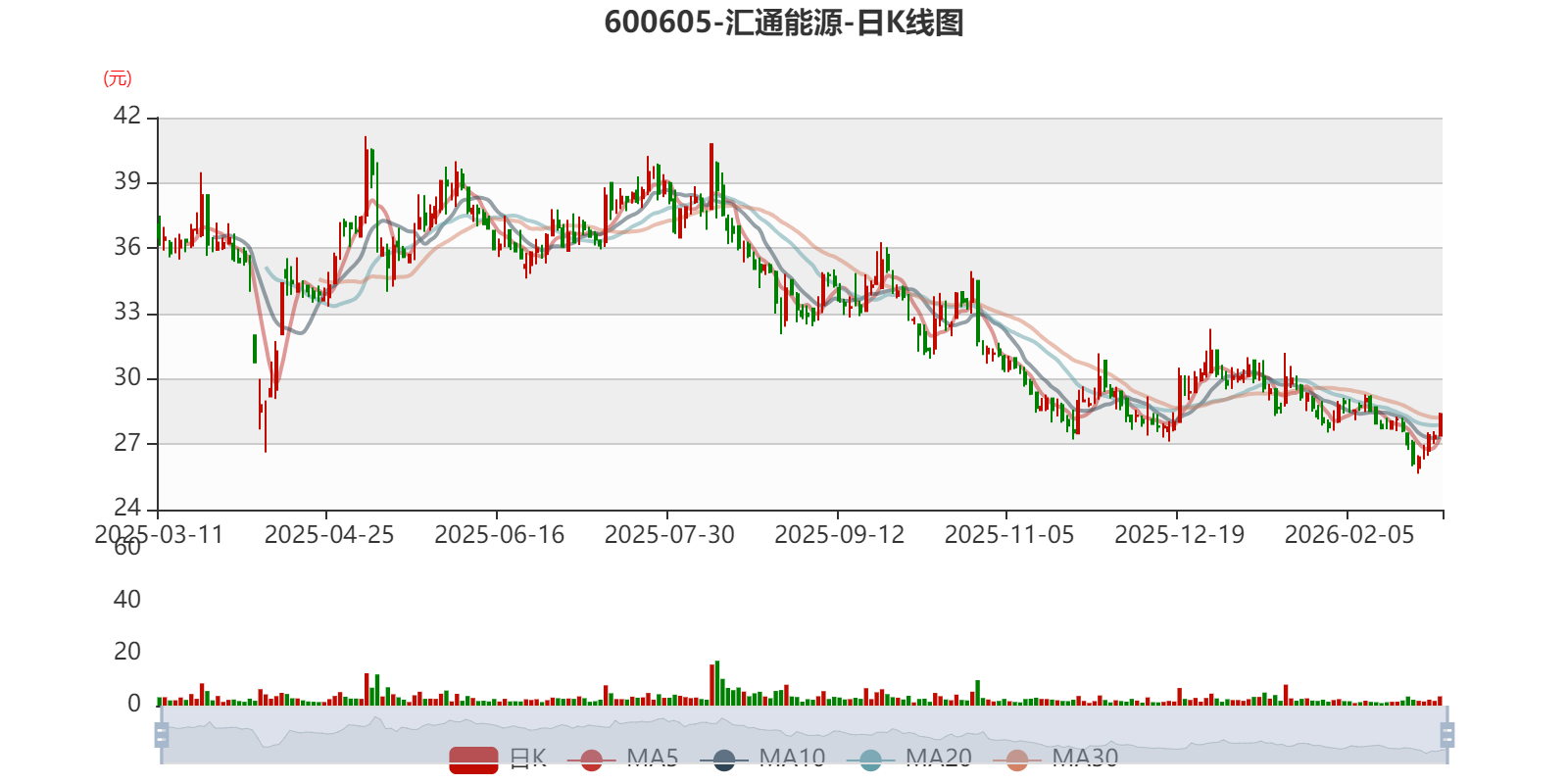The width and height of the screenshot is (1568, 784).
Task: Click the (元) unit label
Action: click(118, 78)
